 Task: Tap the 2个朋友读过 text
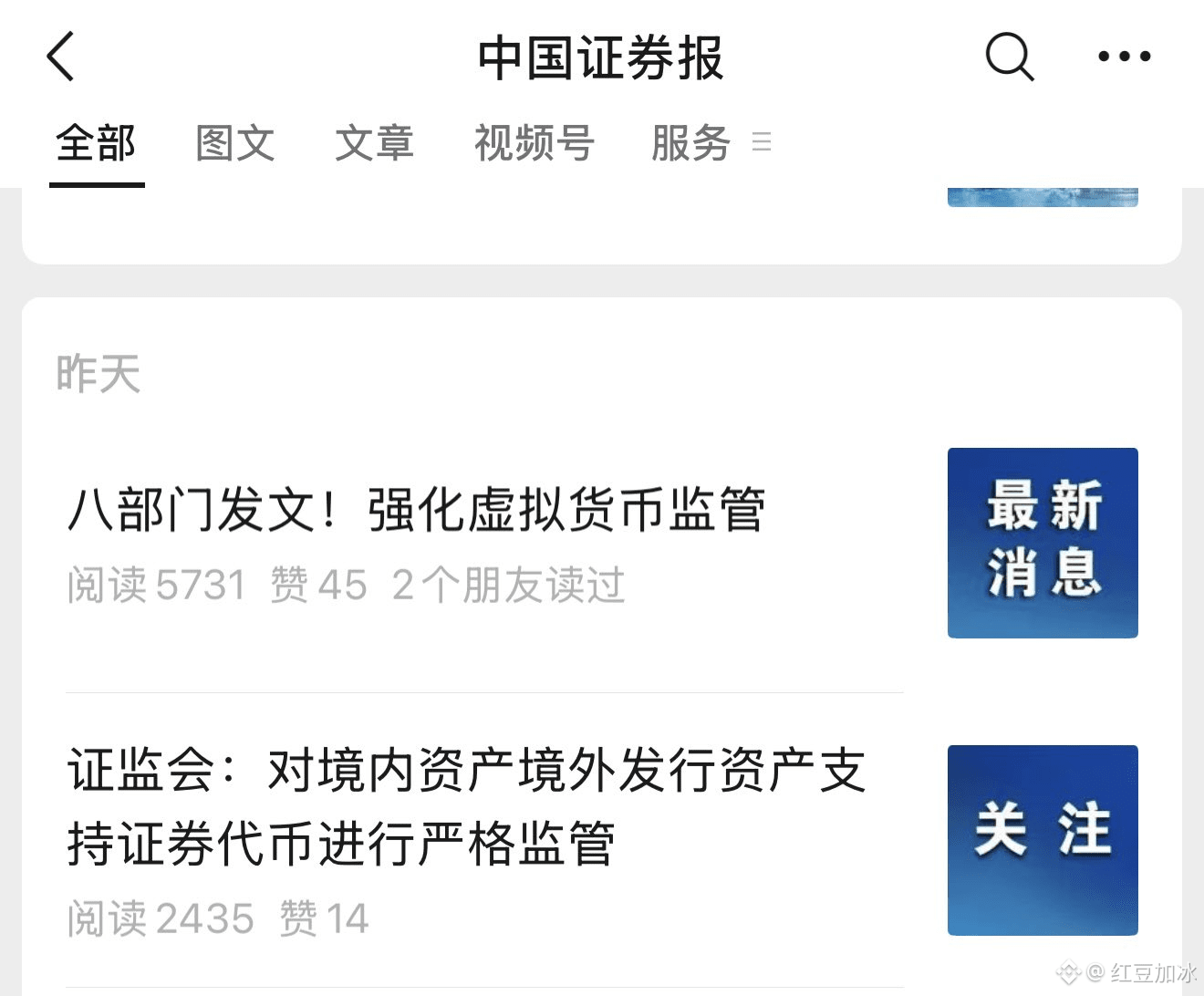pyautogui.click(x=509, y=585)
